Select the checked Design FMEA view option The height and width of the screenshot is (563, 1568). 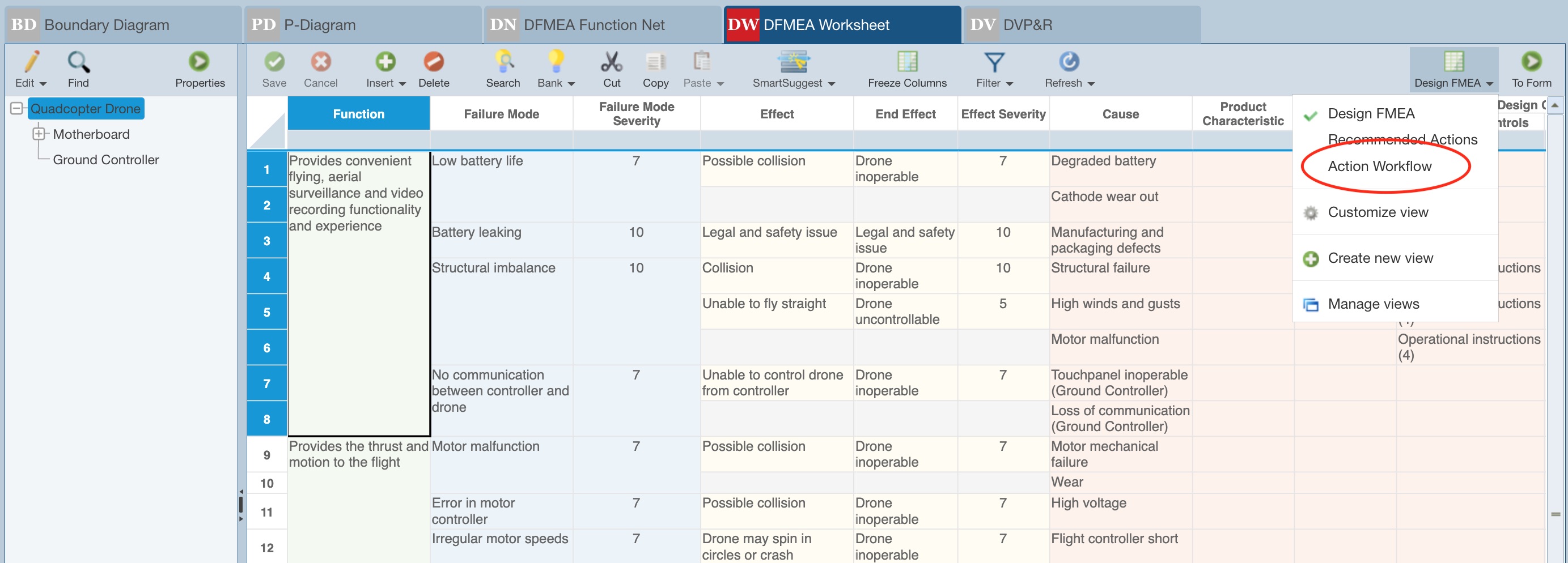tap(1371, 114)
